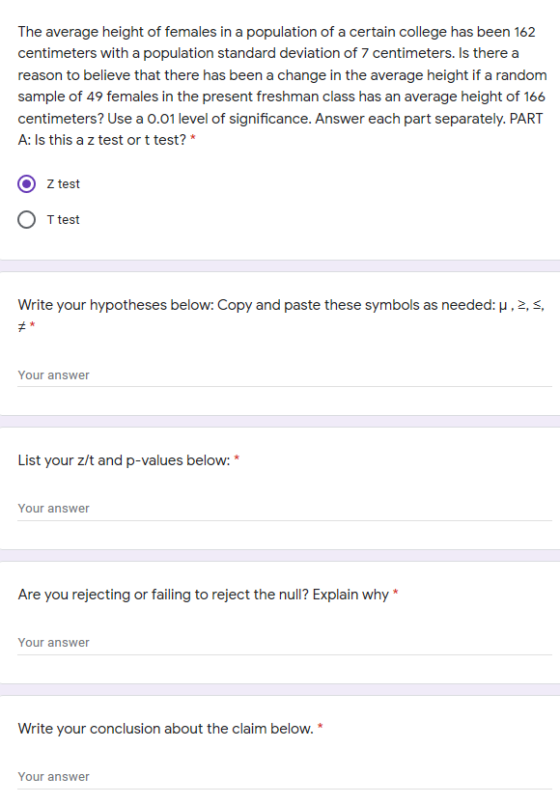Click the "List your z/t and p-values below" heading
This screenshot has height=804, width=560.
[124, 460]
